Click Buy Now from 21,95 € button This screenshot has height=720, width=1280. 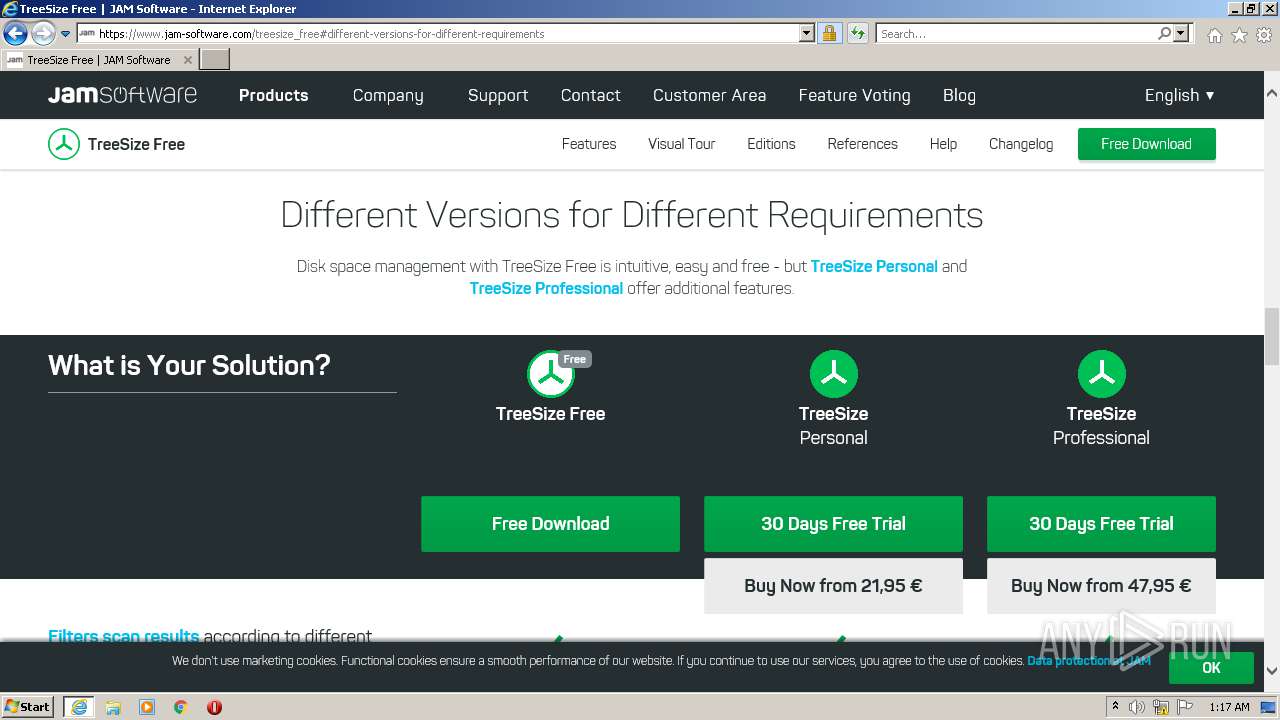(833, 586)
